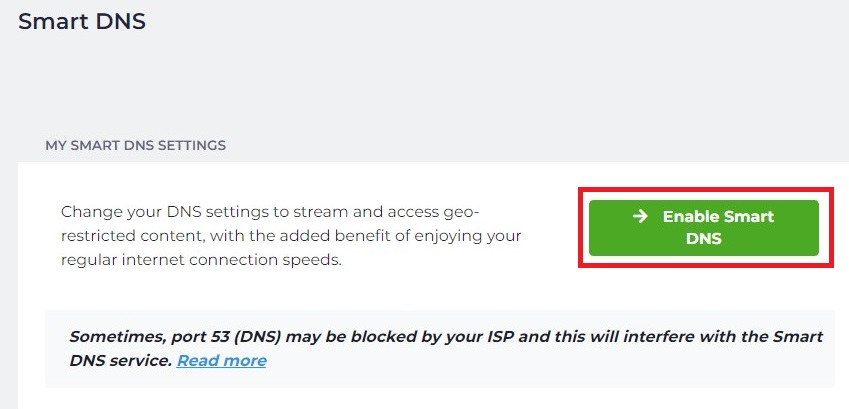This screenshot has width=849, height=409.
Task: Click 'Change your DNS settings' opening text
Action: (x=165, y=212)
